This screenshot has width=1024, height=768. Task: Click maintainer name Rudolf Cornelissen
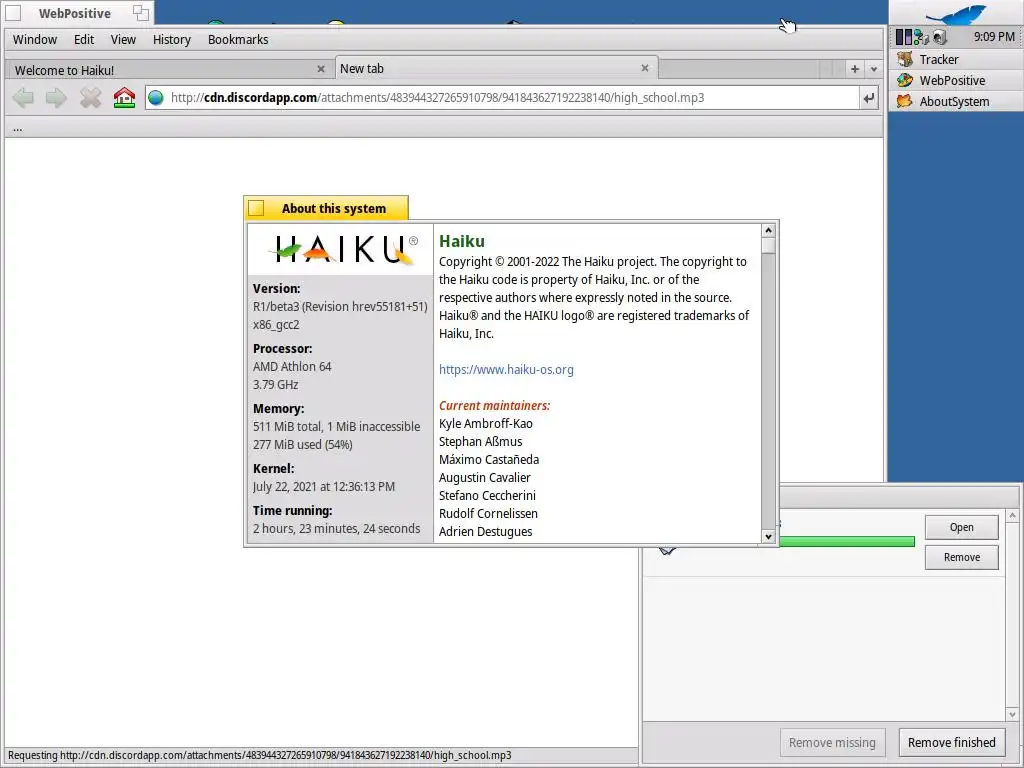[x=488, y=514]
